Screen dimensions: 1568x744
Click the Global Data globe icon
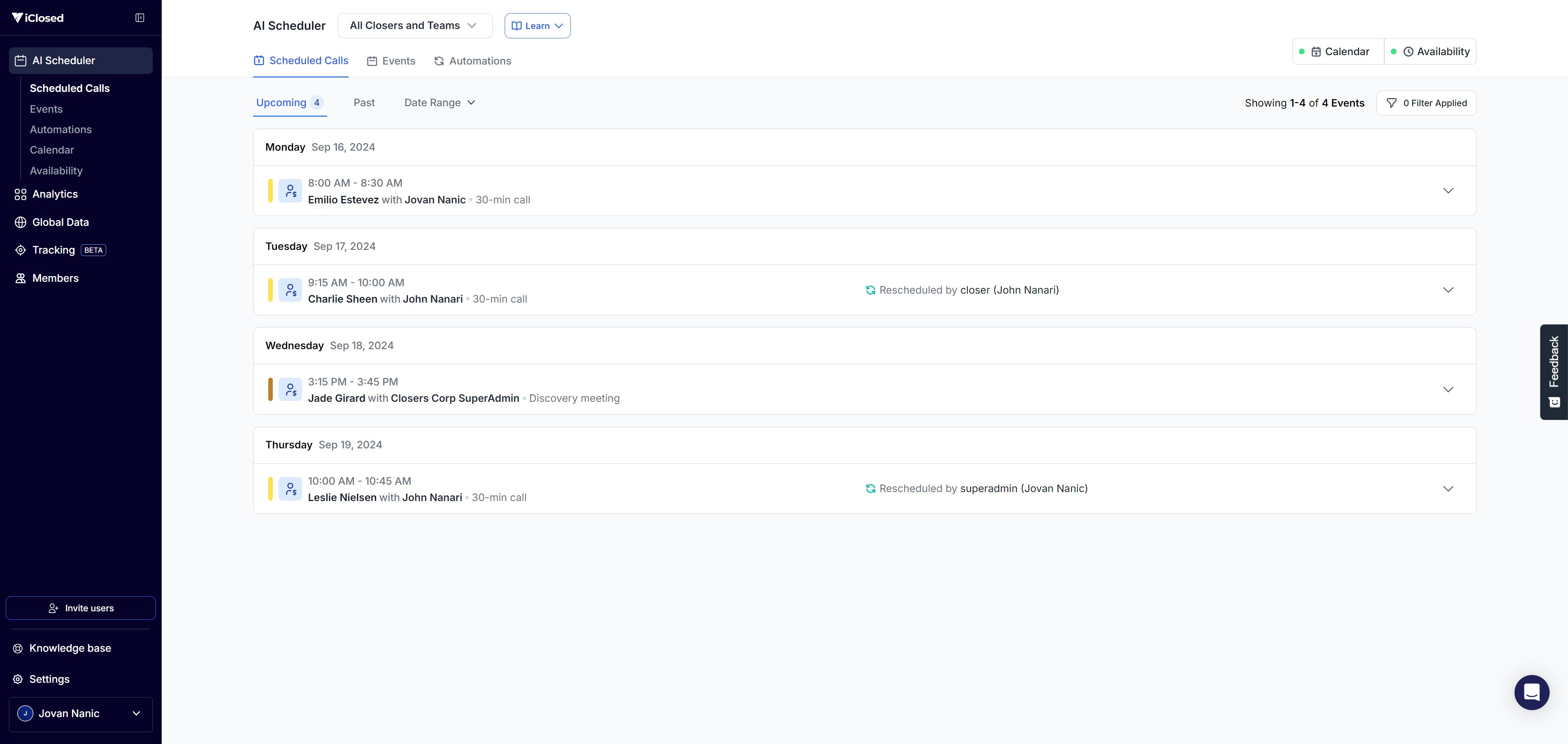pos(20,222)
